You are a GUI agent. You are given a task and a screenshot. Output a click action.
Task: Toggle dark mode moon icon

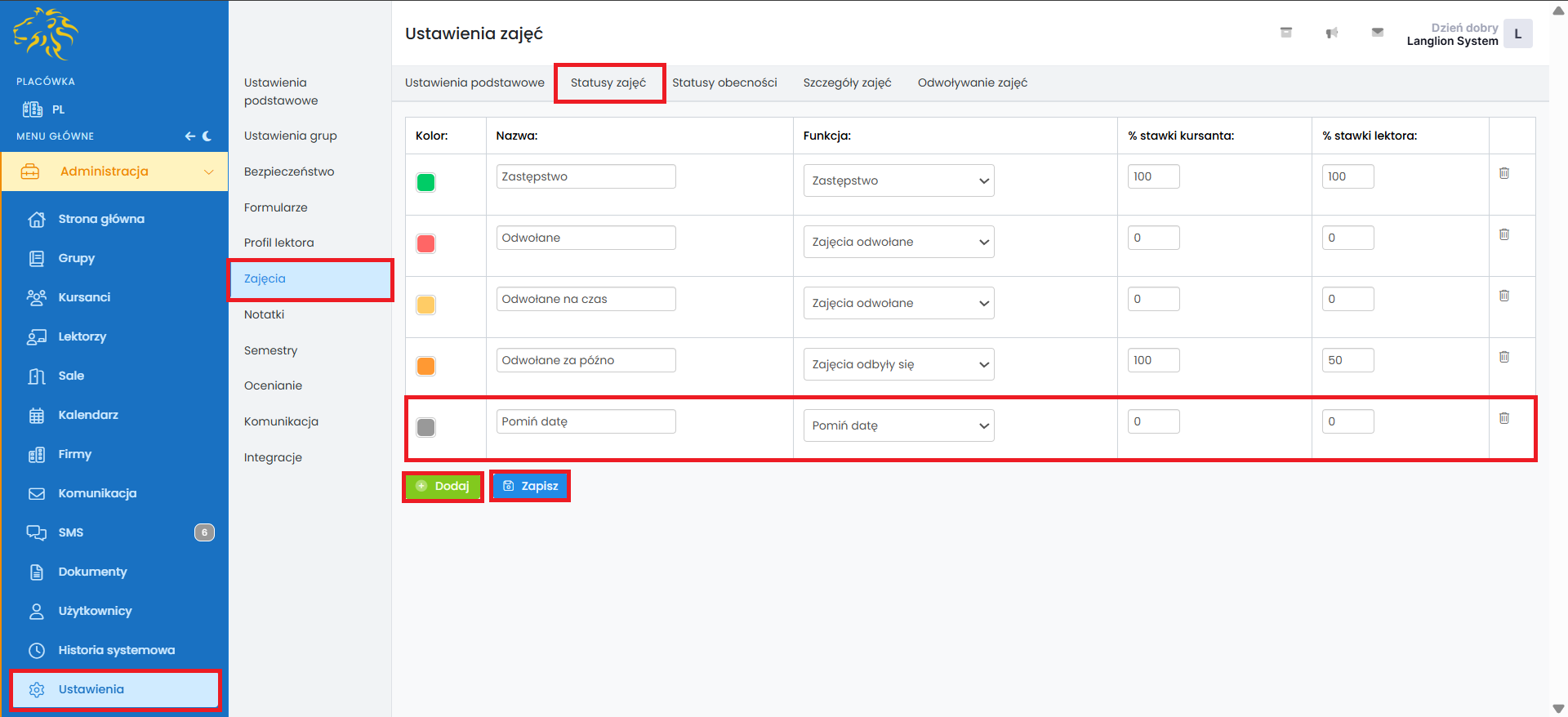point(207,136)
